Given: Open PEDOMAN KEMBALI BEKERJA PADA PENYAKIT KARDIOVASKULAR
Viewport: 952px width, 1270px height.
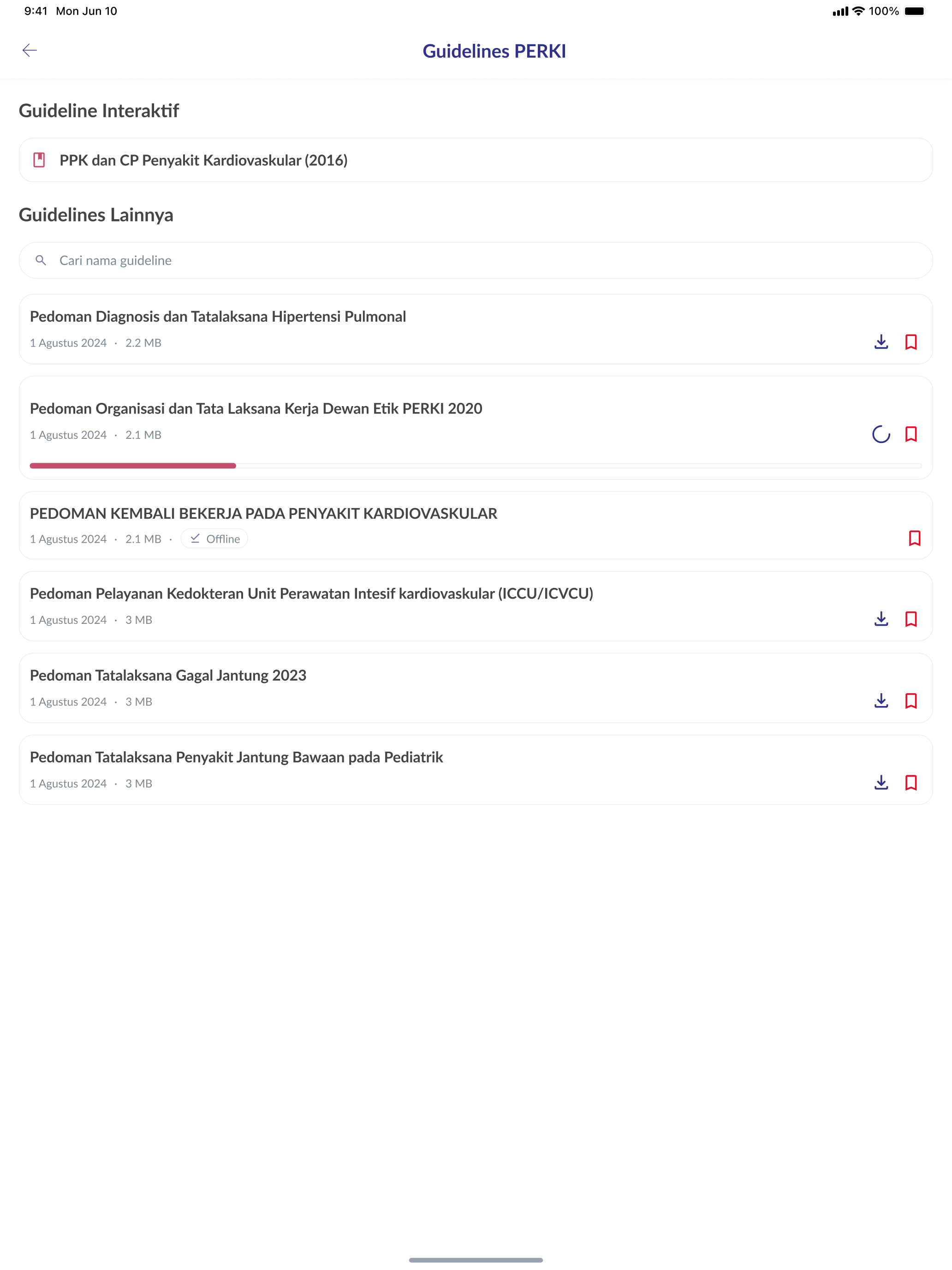Looking at the screenshot, I should (x=263, y=513).
